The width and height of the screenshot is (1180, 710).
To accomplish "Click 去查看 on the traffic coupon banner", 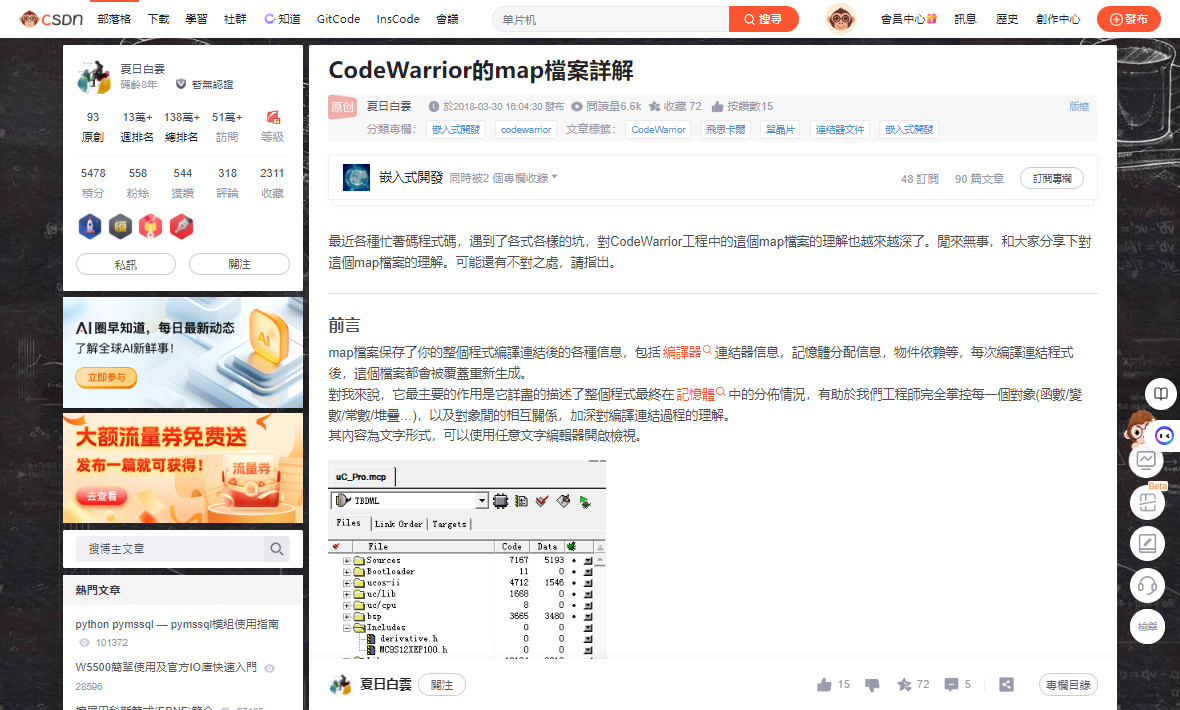I will 102,496.
